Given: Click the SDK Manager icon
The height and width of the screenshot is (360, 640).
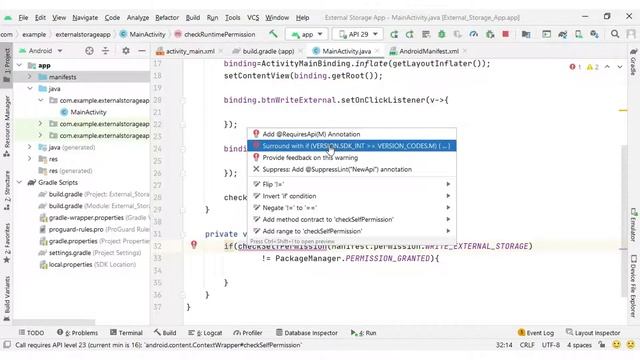Looking at the screenshot, I should [x=594, y=34].
